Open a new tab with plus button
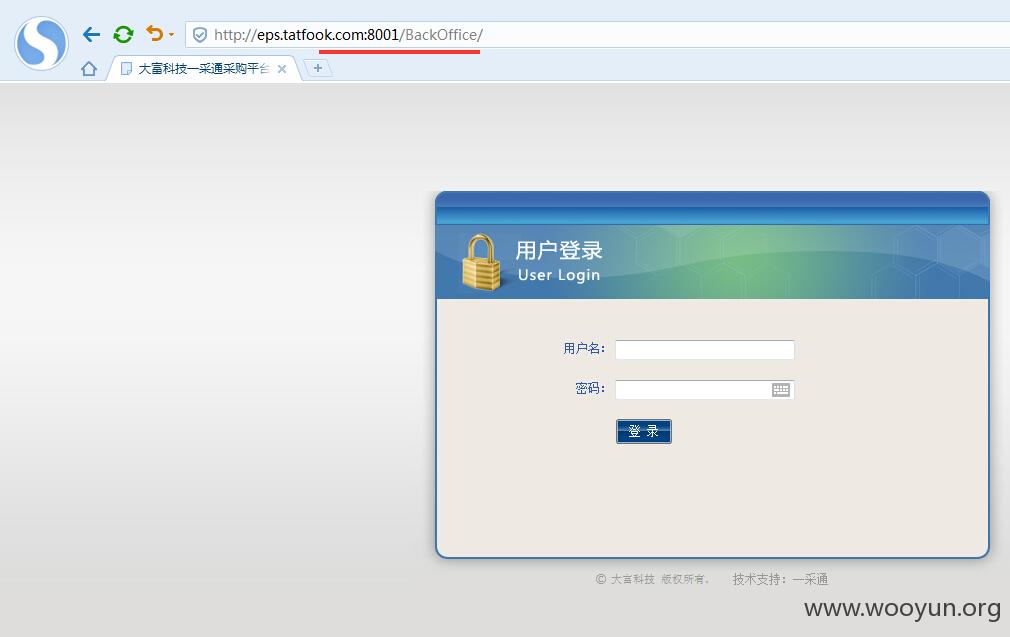Screen dimensions: 1010x637 [318, 68]
